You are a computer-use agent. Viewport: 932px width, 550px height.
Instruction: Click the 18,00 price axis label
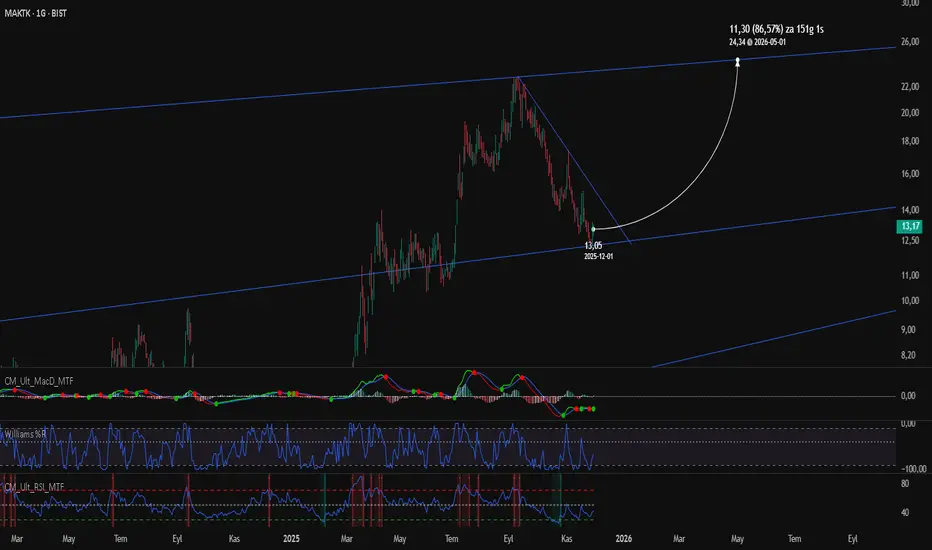(910, 142)
